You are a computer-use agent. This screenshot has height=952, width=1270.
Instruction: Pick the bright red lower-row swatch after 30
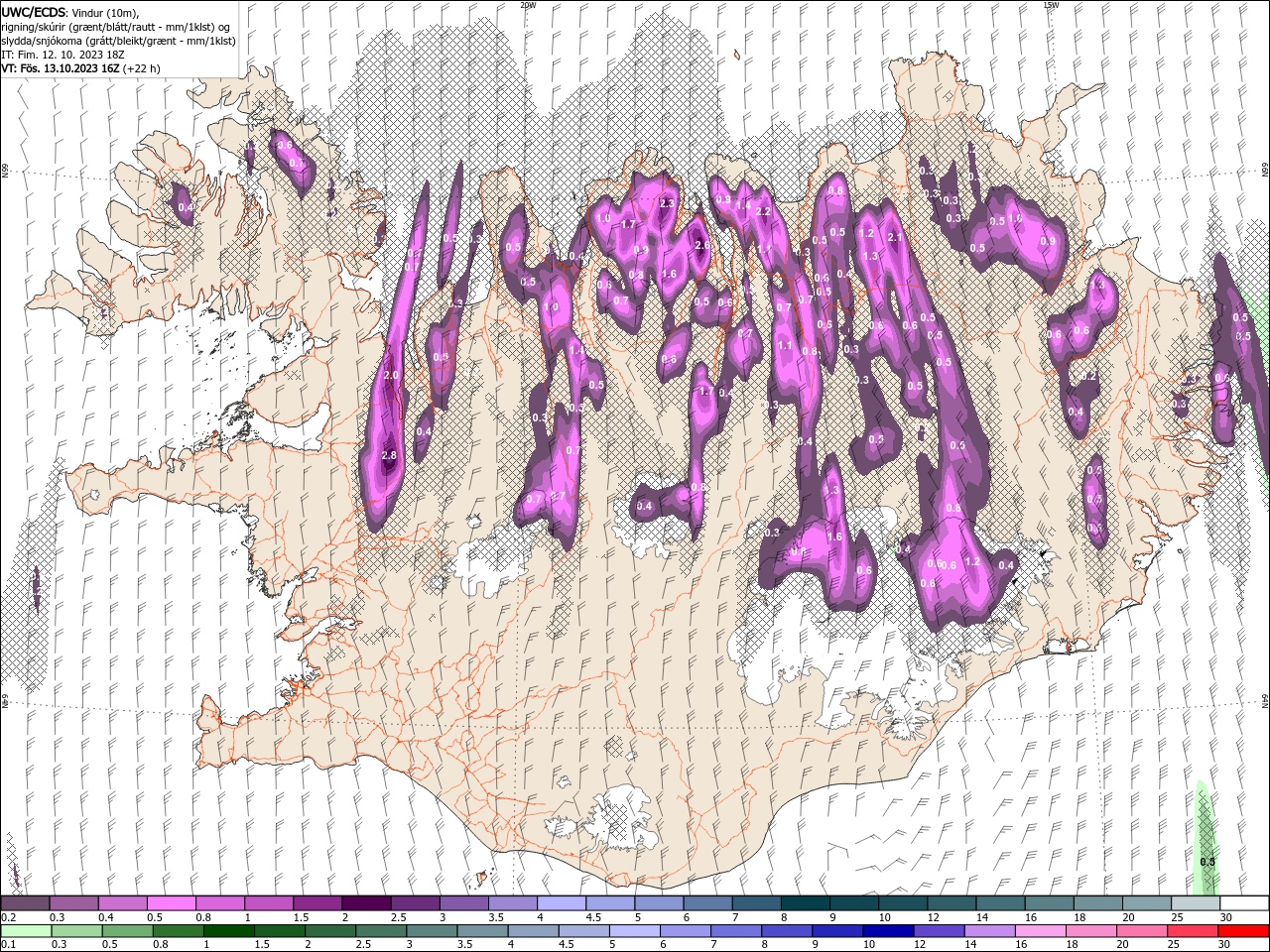point(1244,931)
